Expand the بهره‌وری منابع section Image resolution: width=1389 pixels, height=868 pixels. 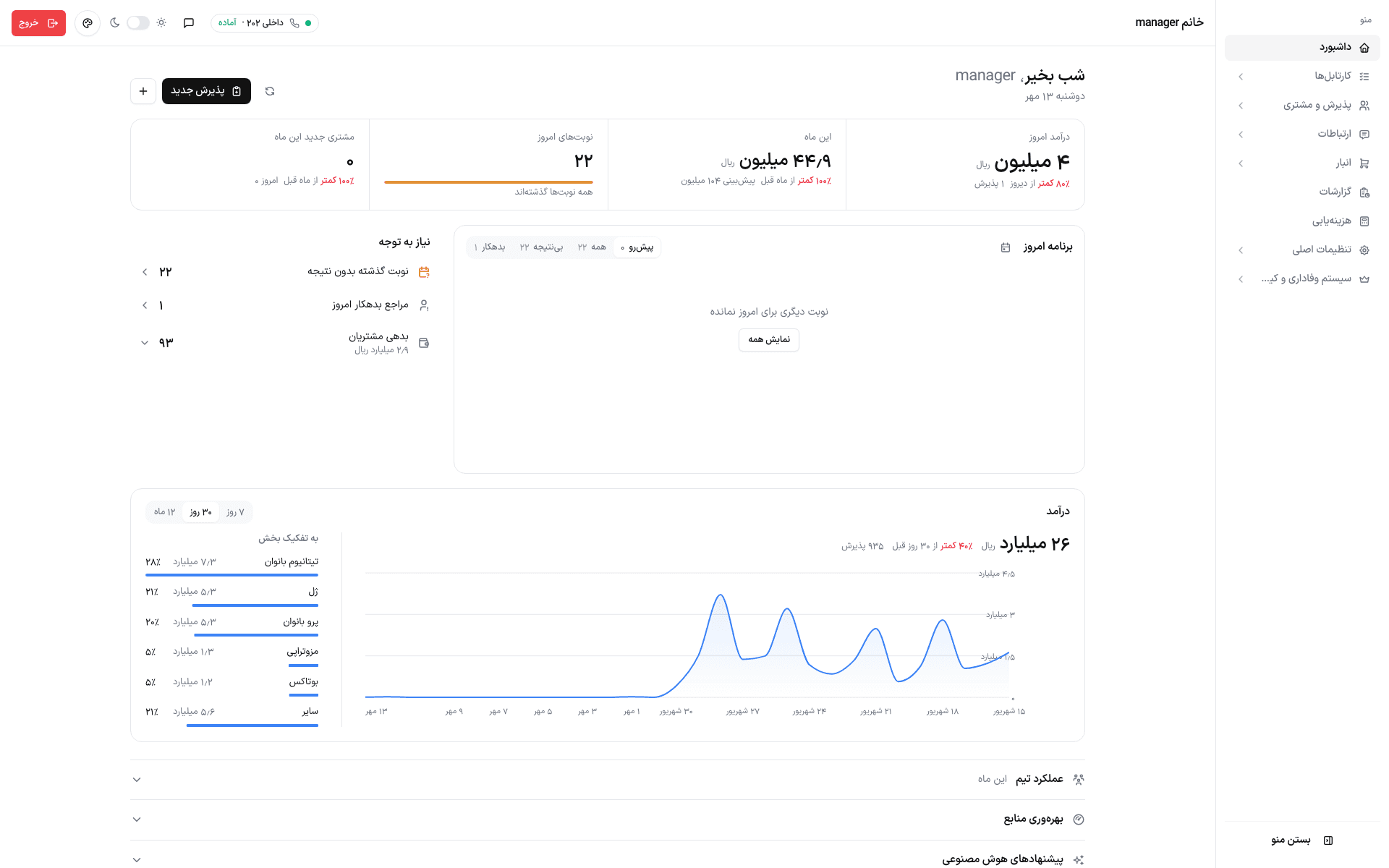[x=608, y=819]
